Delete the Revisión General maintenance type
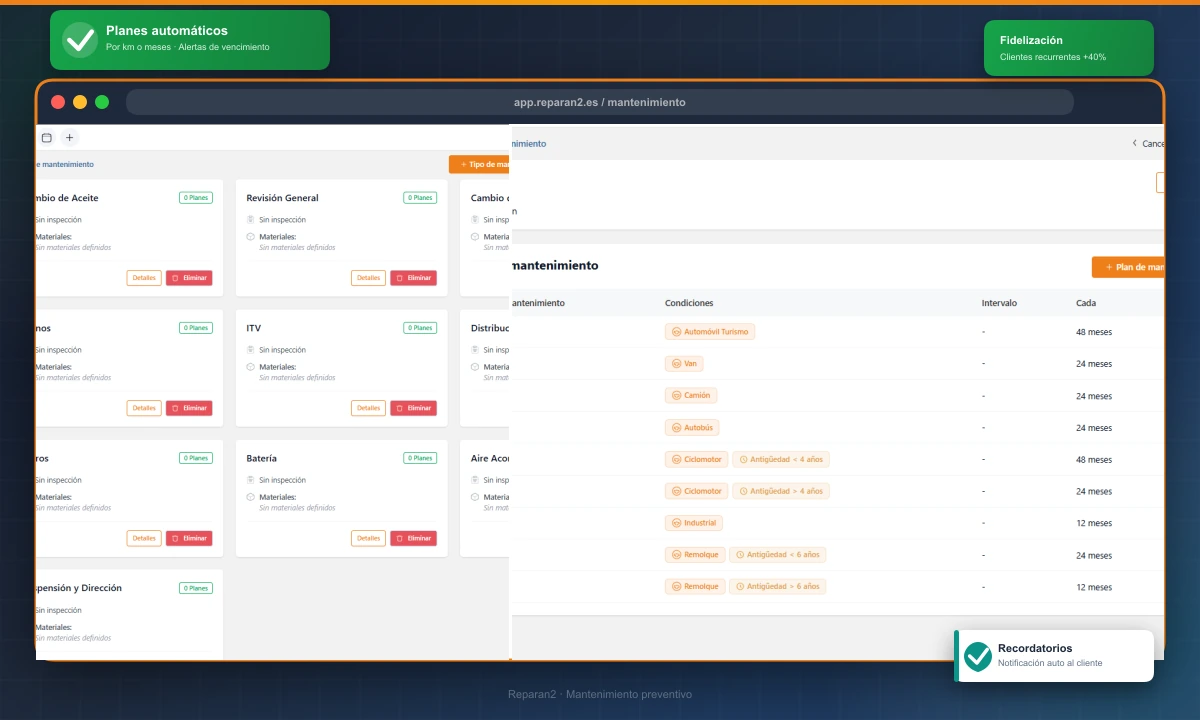Image resolution: width=1200 pixels, height=720 pixels. click(413, 278)
